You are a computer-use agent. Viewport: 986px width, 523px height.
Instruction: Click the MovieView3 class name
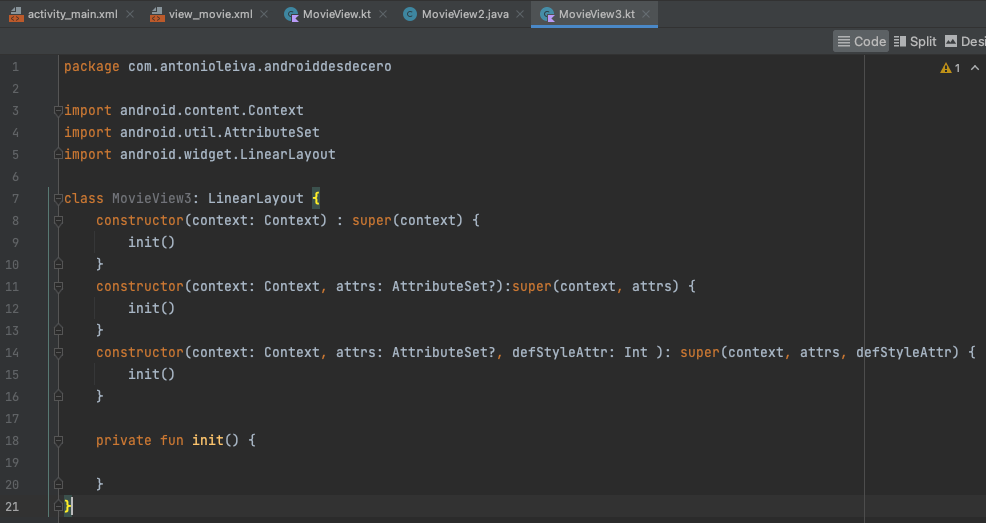click(x=152, y=199)
